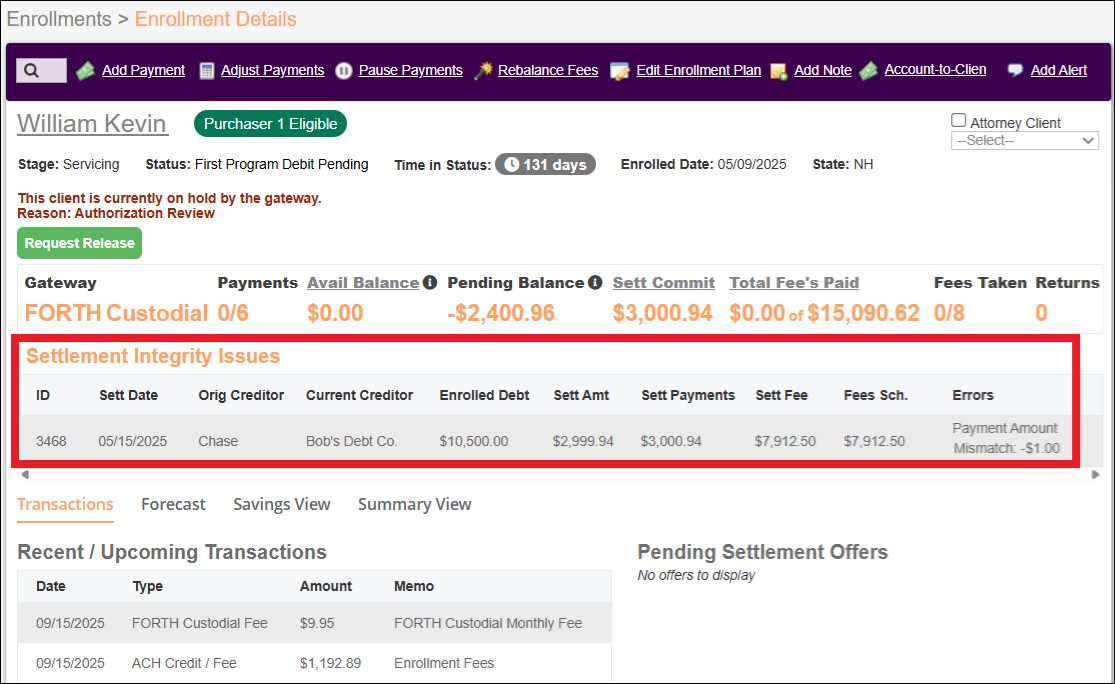Click the Pending Balance info icon
The width and height of the screenshot is (1115, 684).
pos(595,282)
